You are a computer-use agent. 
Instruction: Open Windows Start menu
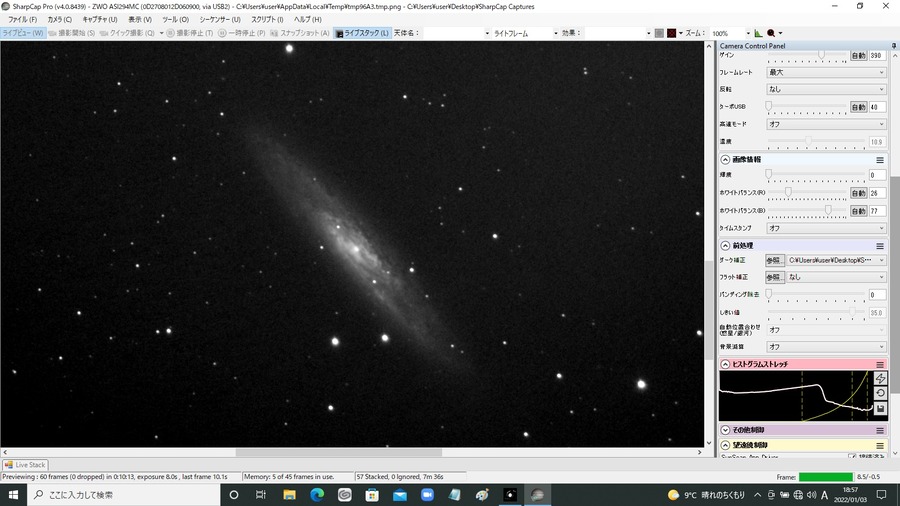(x=13, y=495)
